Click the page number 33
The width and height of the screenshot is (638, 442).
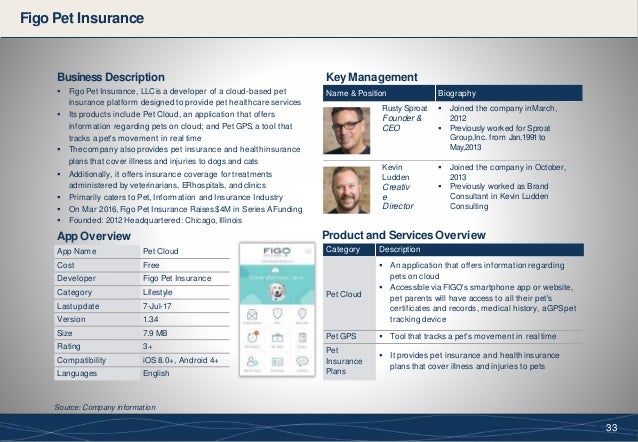pos(612,427)
